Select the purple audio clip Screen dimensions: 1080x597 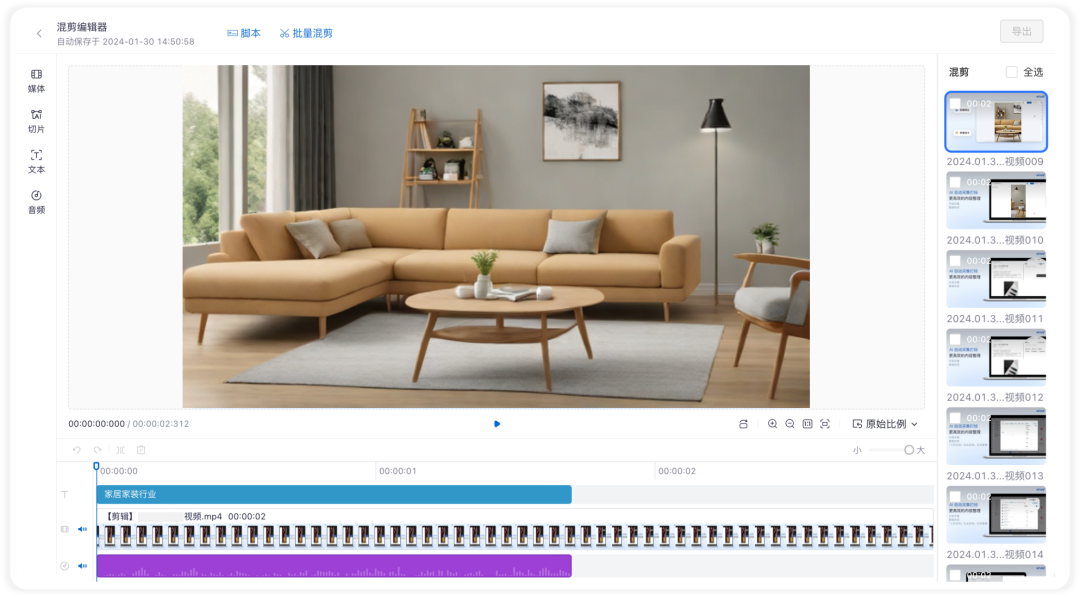[x=334, y=566]
